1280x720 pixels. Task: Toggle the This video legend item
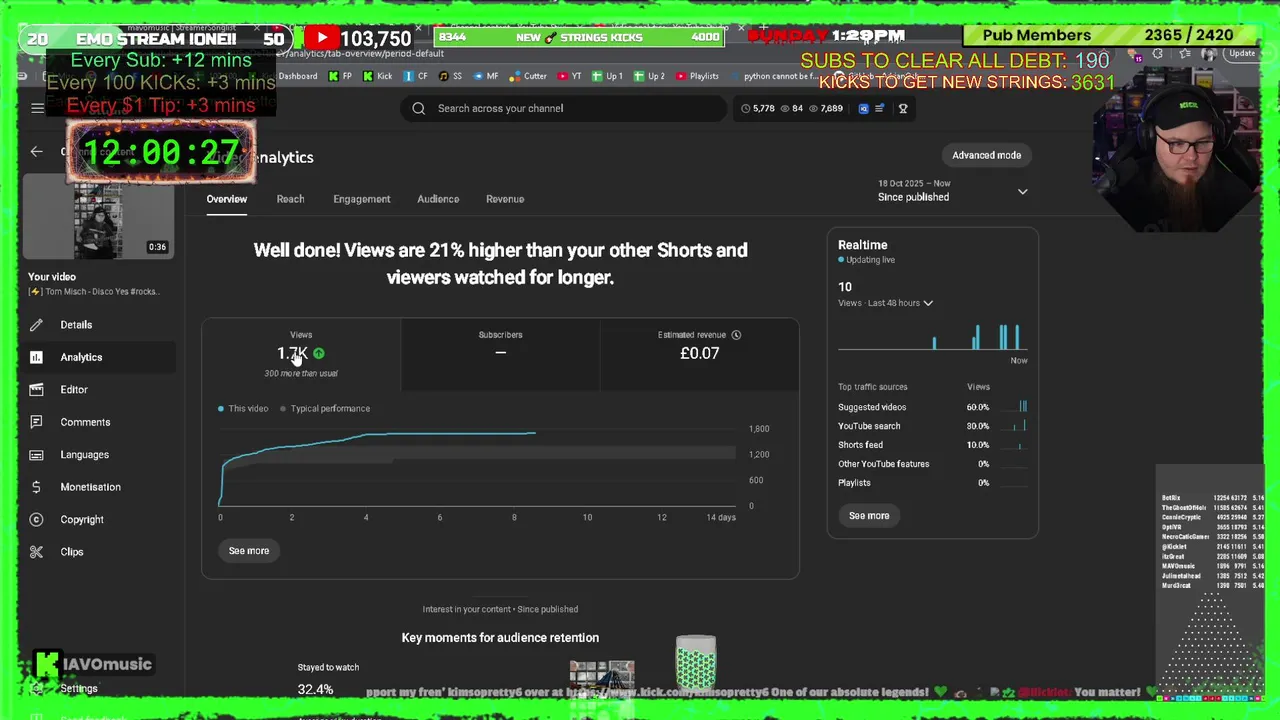click(244, 409)
